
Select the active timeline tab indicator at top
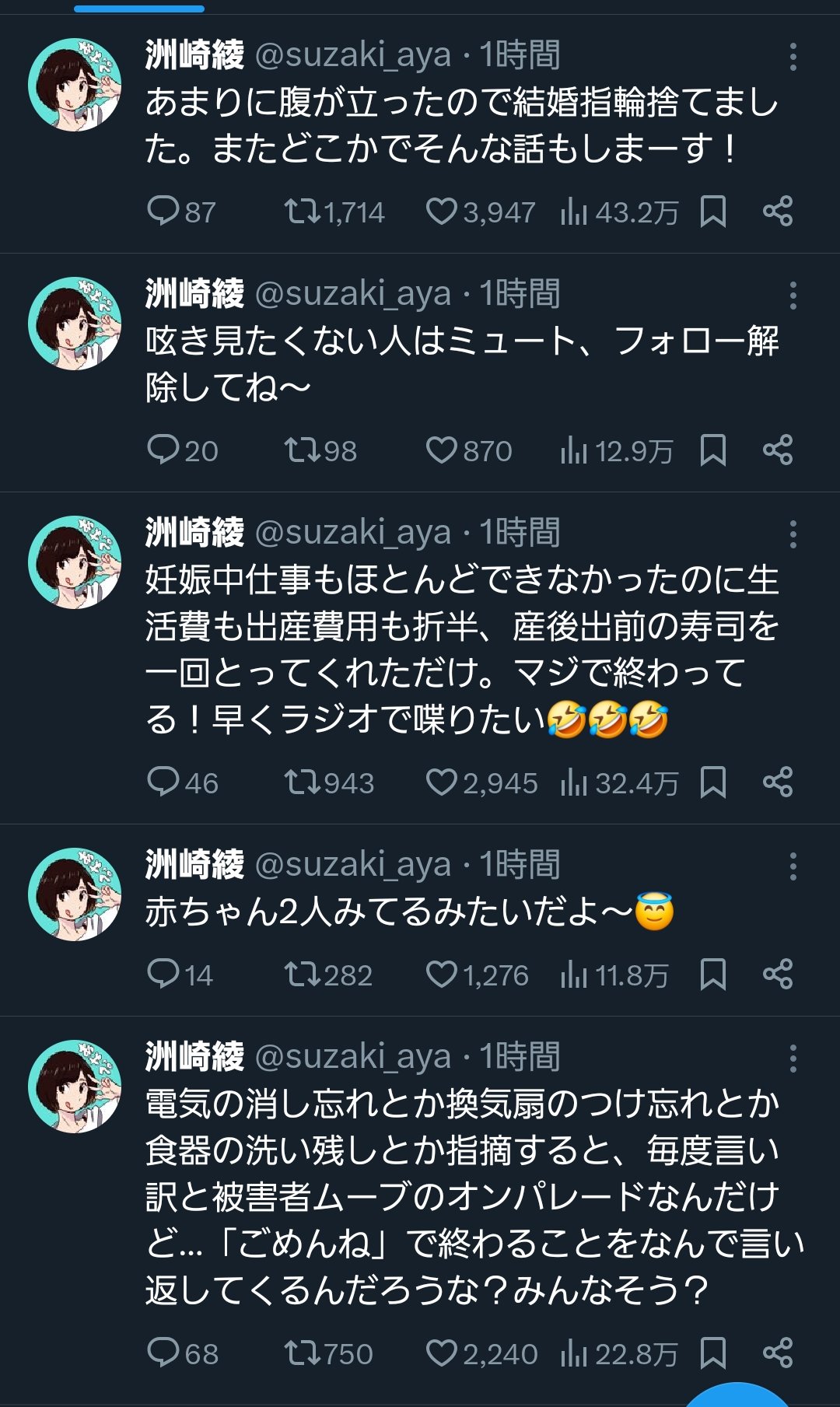139,9
